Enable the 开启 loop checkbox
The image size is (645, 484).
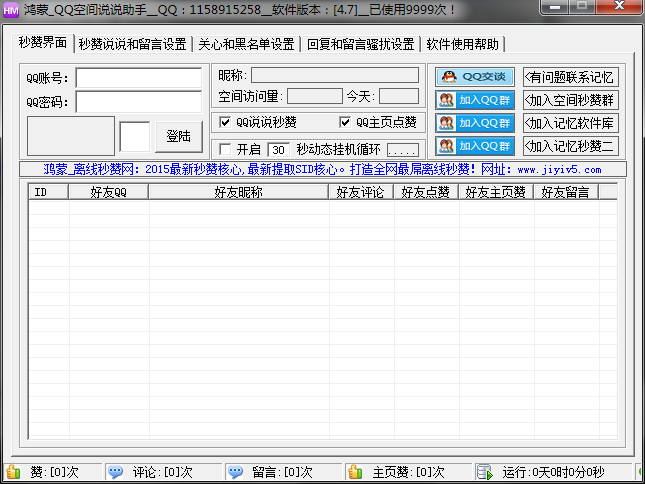(x=225, y=149)
